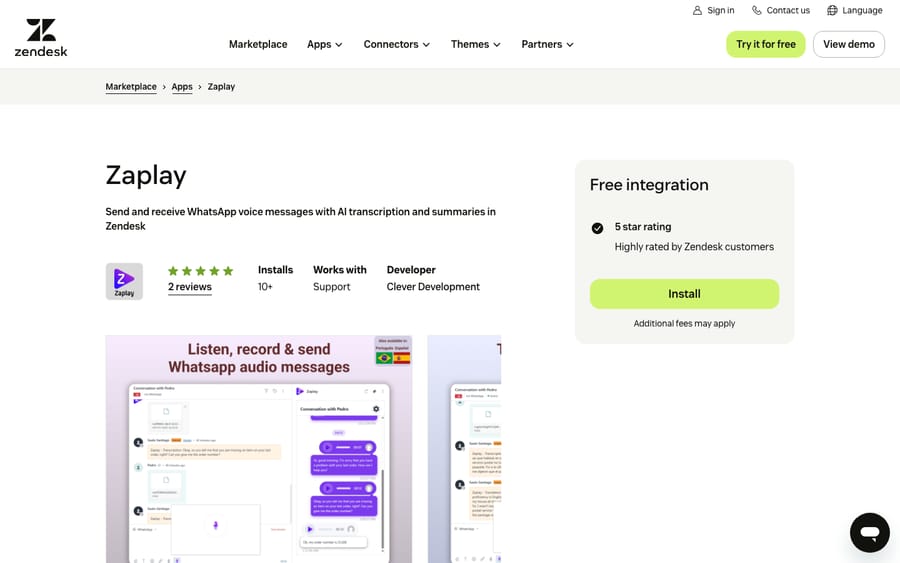Click the View demo button
The height and width of the screenshot is (563, 900).
pyautogui.click(x=848, y=44)
